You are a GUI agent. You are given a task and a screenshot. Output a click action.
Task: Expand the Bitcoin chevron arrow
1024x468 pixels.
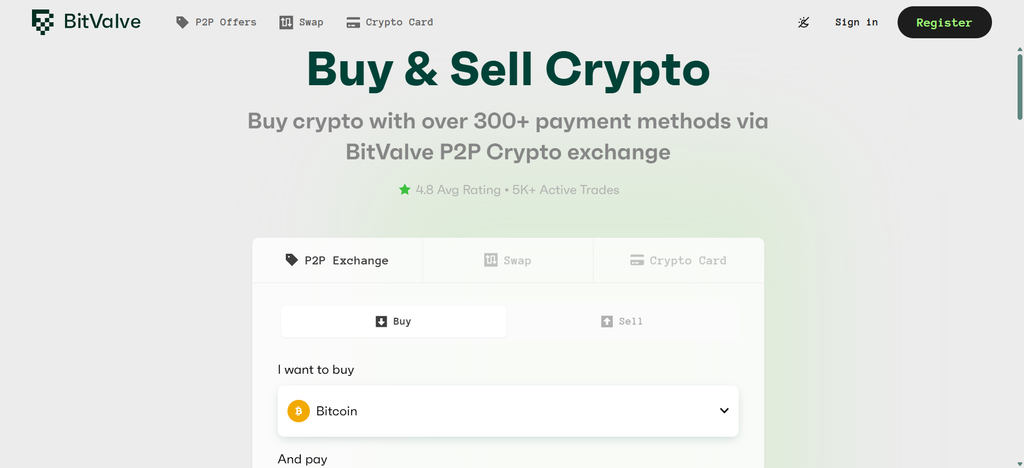[x=724, y=411]
